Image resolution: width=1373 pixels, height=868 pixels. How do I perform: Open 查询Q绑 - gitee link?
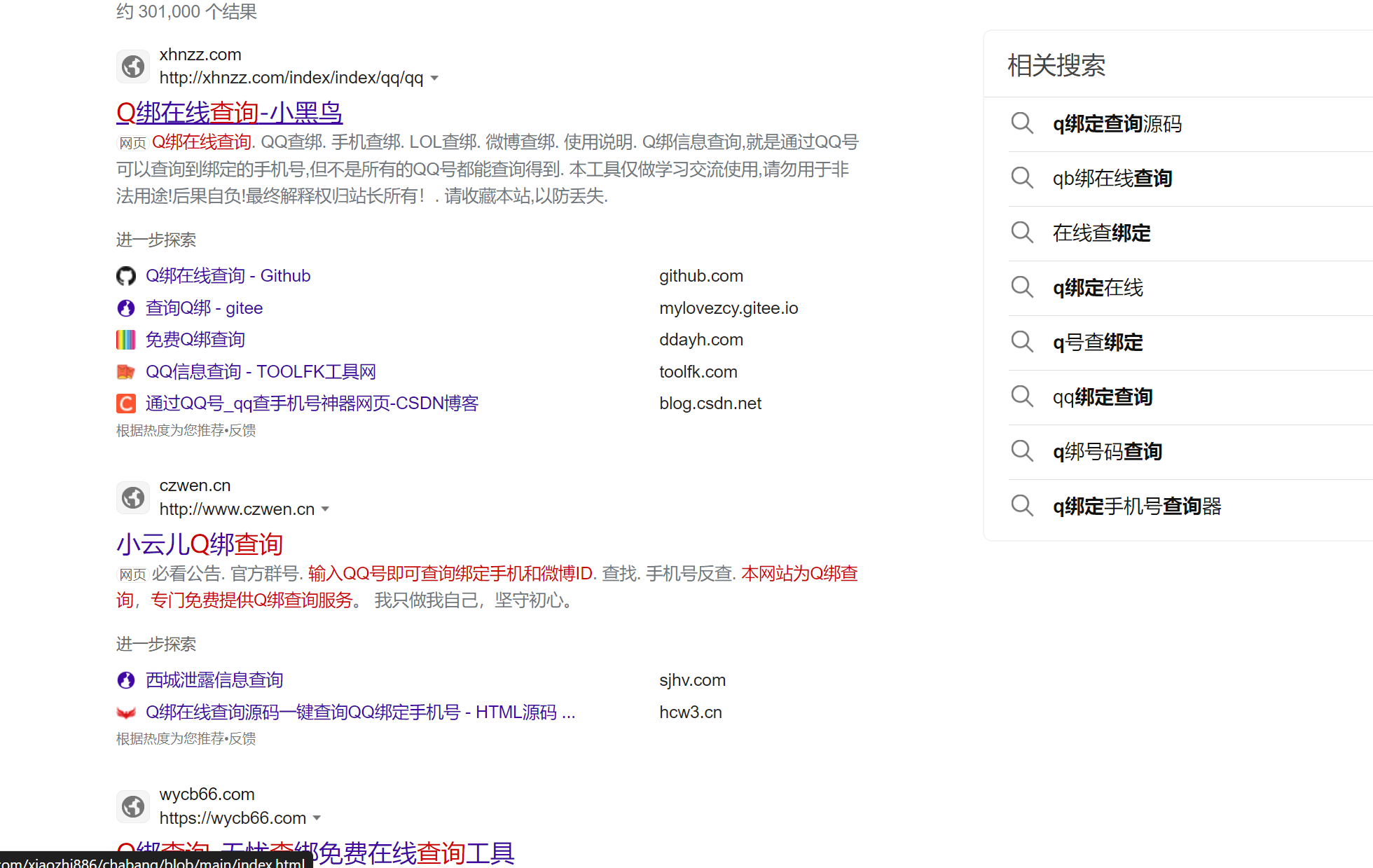pyautogui.click(x=204, y=308)
